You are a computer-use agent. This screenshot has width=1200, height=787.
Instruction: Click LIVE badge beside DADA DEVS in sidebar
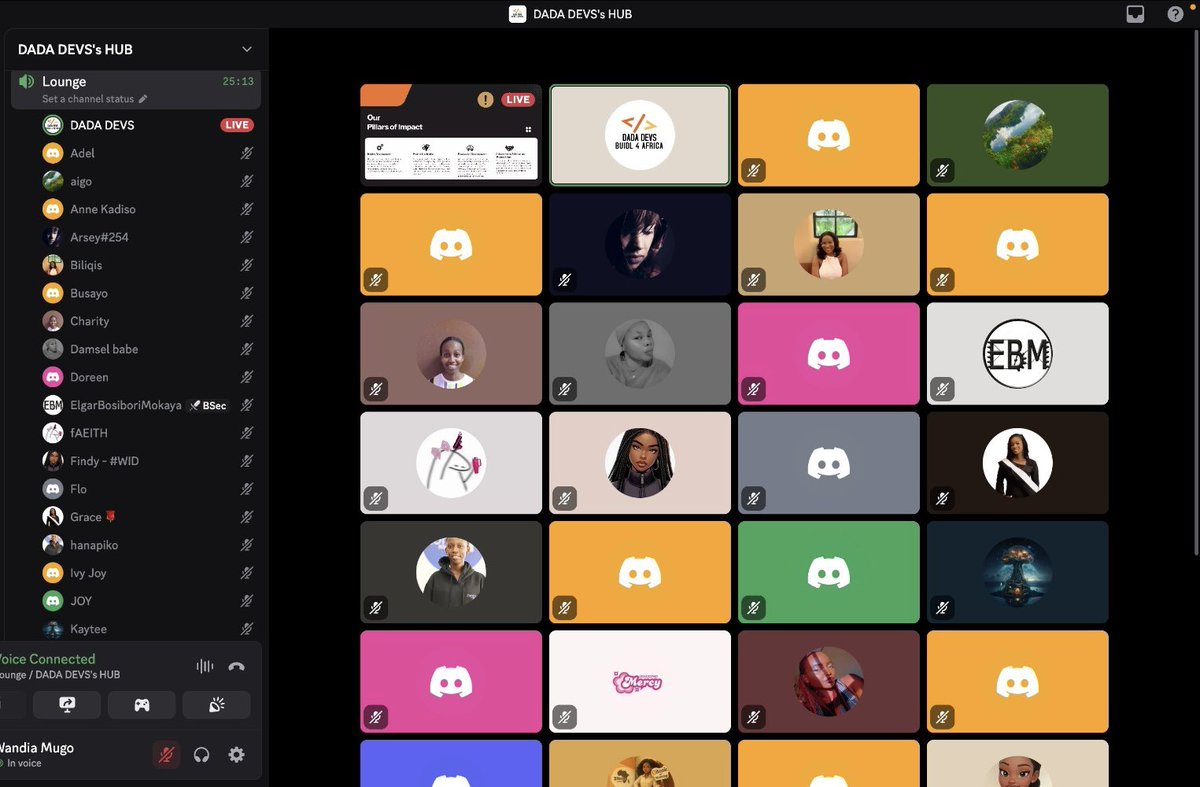point(237,125)
